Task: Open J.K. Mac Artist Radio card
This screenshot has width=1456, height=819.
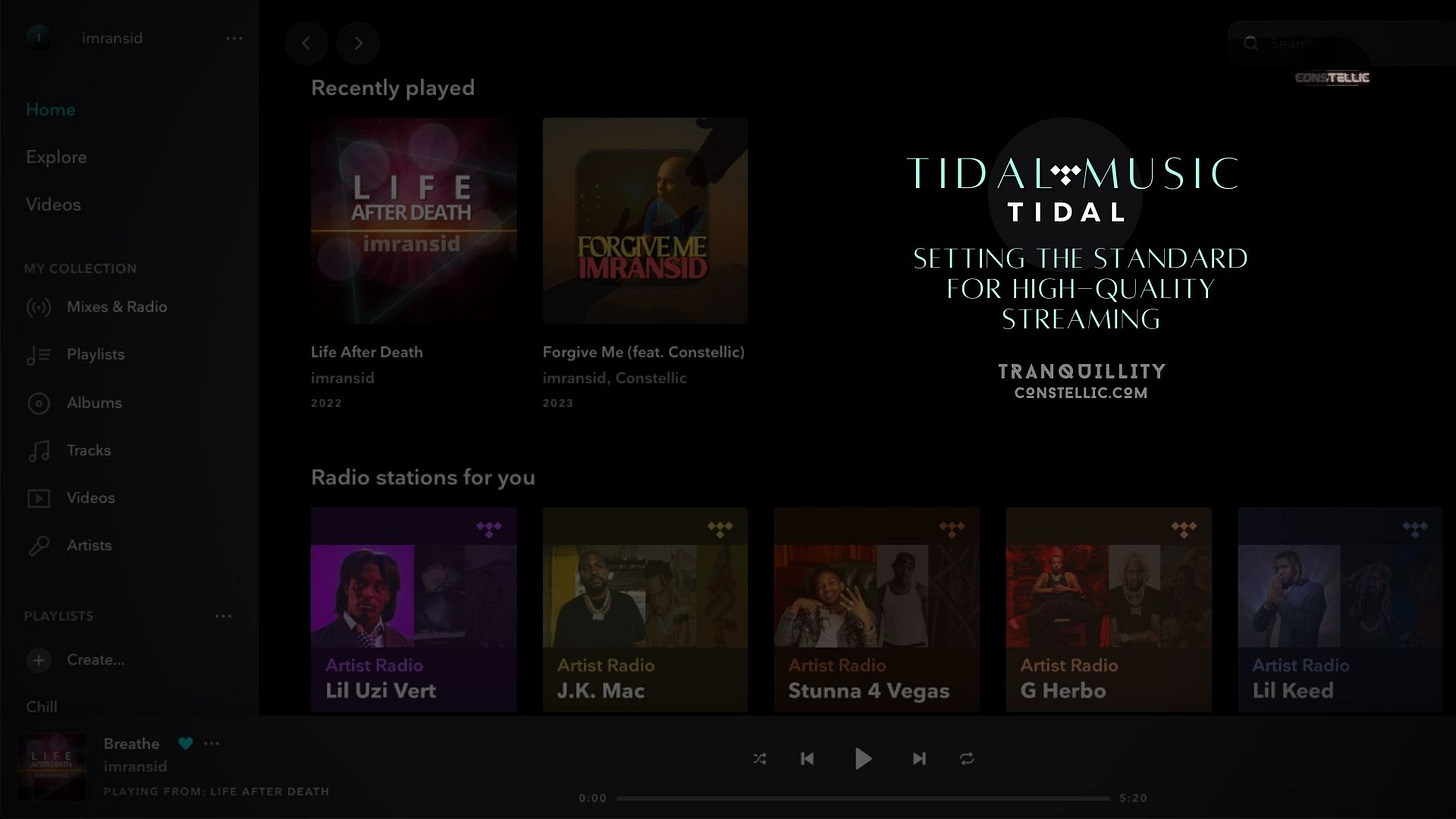Action: 645,610
